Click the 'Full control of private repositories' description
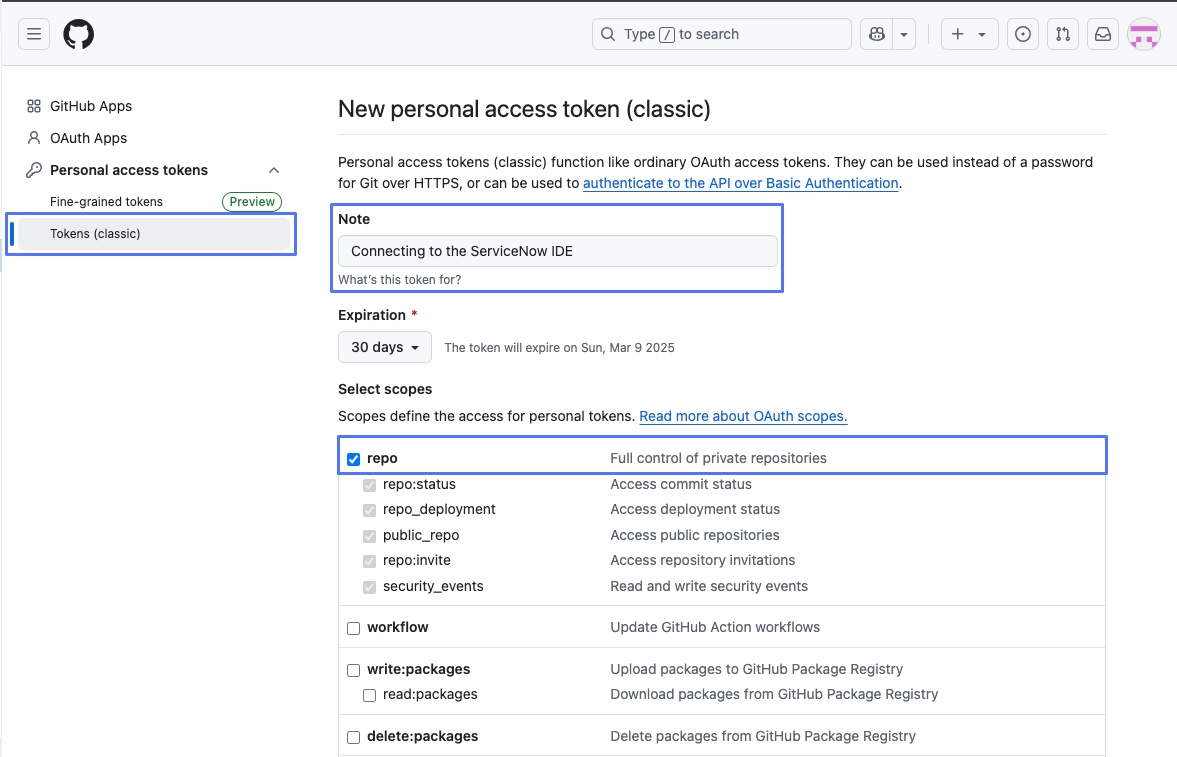 718,458
